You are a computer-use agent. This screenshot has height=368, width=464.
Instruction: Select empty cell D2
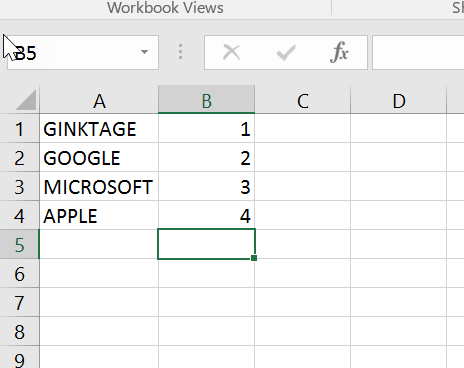[x=399, y=158]
